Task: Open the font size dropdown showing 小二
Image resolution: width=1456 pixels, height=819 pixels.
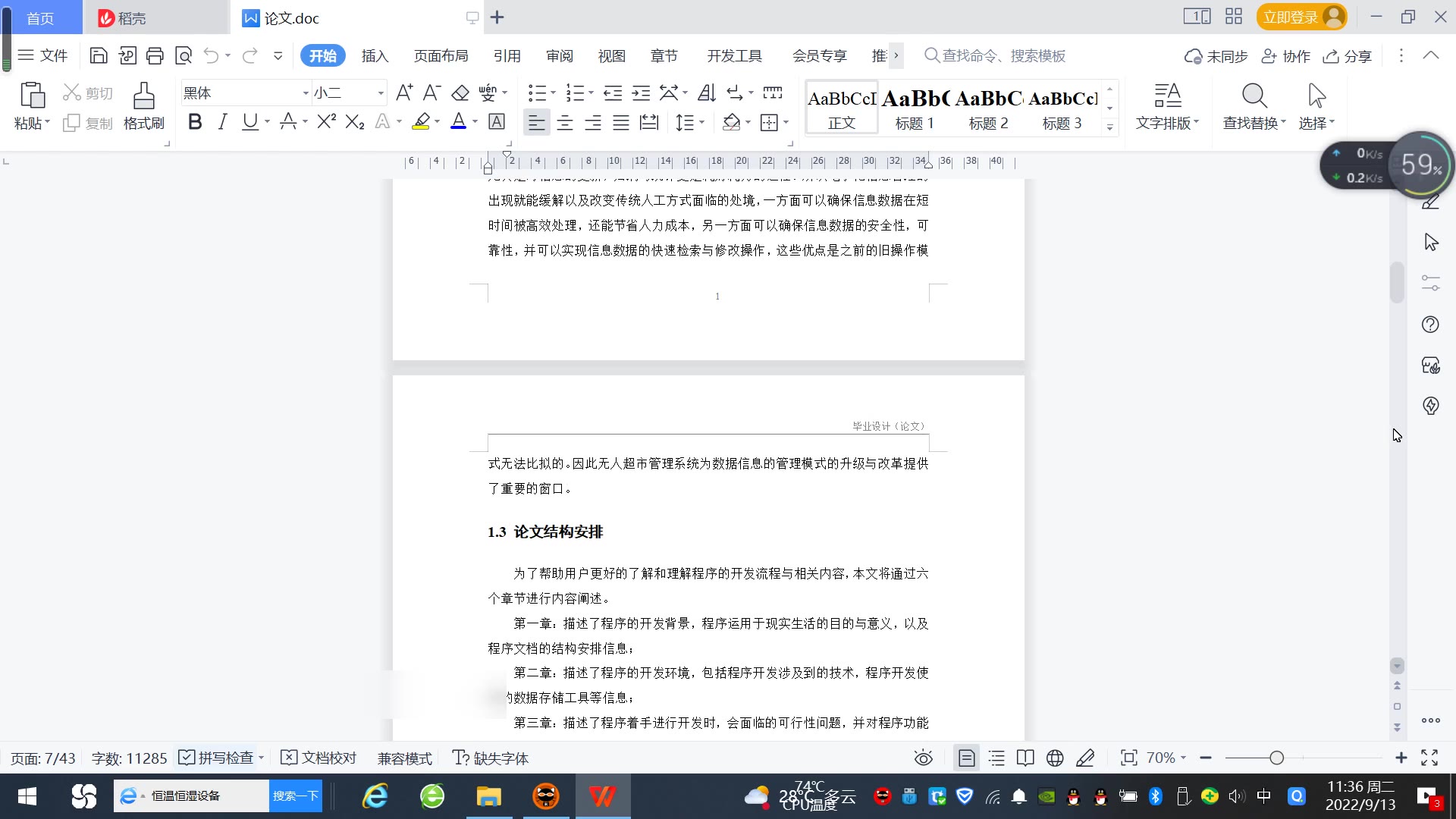Action: tap(381, 93)
